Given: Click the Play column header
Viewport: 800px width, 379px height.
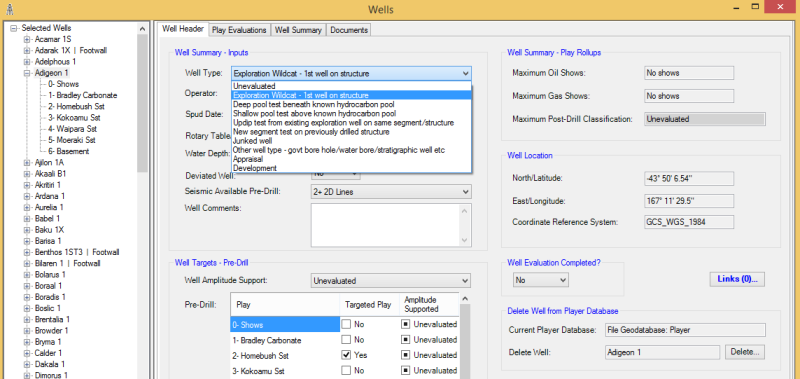Looking at the screenshot, I should point(285,305).
